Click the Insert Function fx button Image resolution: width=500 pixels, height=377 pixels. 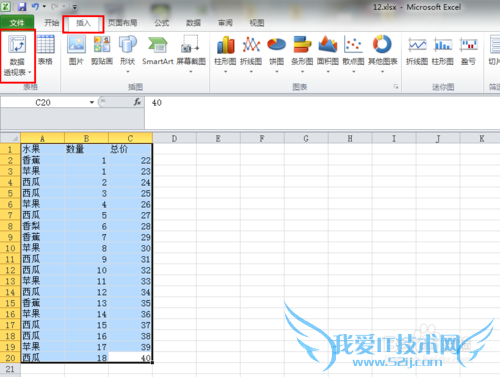[137, 102]
